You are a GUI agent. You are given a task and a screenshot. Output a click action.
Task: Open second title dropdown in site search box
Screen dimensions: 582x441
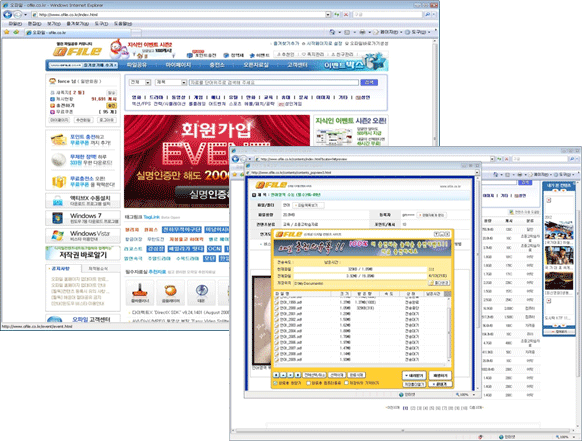coord(184,82)
